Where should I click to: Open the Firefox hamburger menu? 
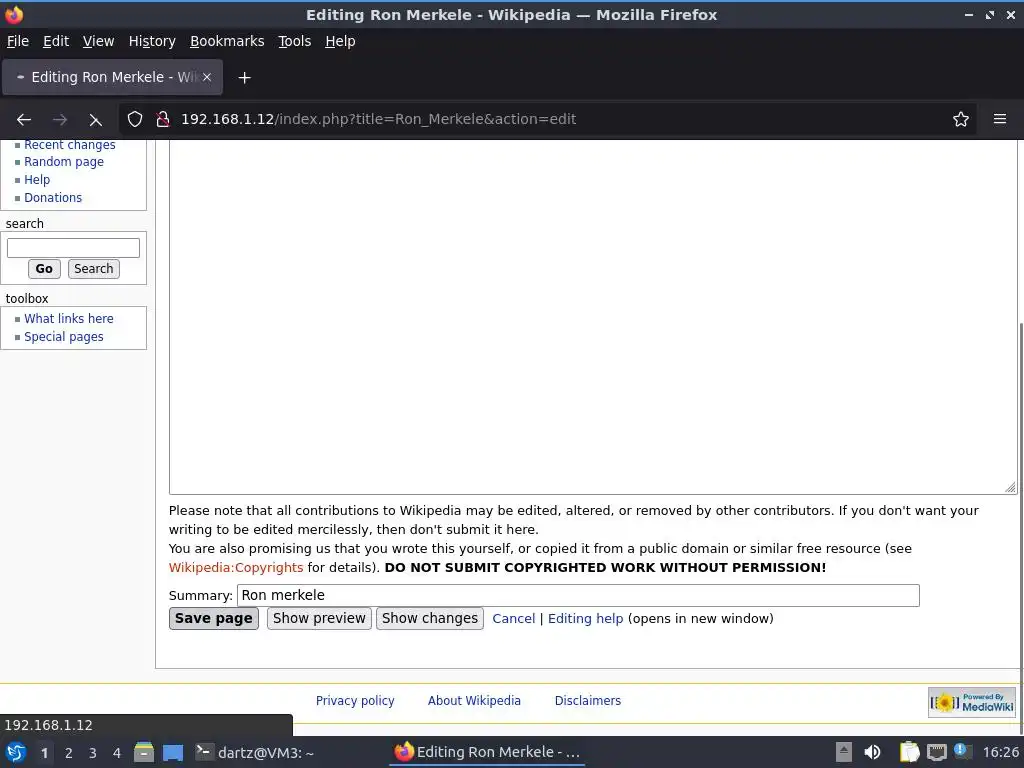(x=1000, y=120)
